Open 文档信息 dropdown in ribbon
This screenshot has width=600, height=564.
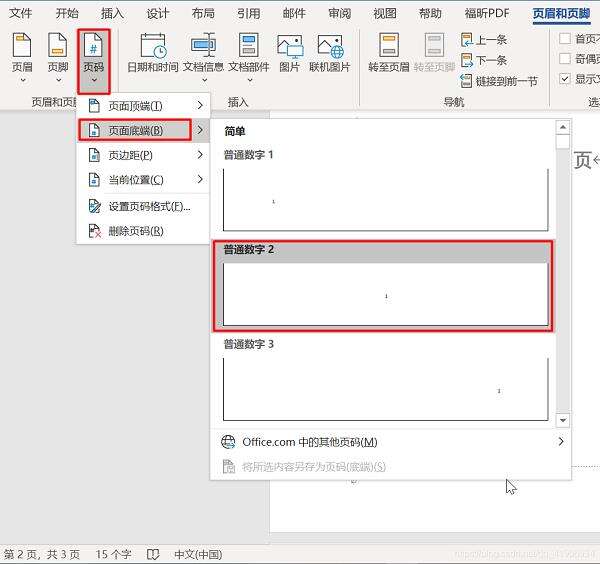tap(204, 55)
